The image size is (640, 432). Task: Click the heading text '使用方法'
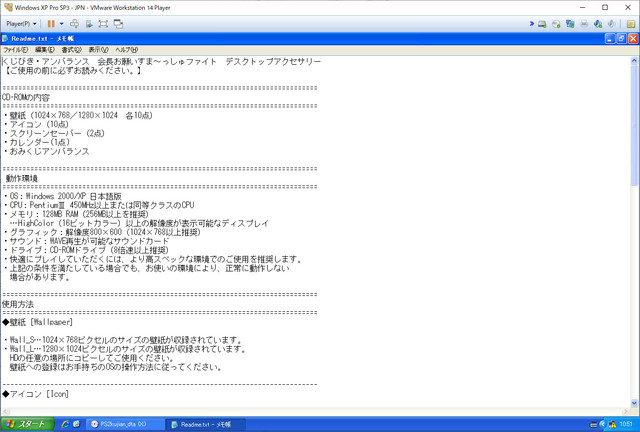tap(18, 304)
